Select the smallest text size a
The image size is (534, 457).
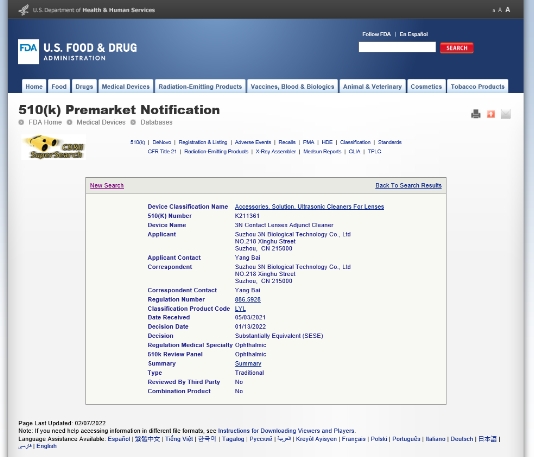tap(494, 11)
